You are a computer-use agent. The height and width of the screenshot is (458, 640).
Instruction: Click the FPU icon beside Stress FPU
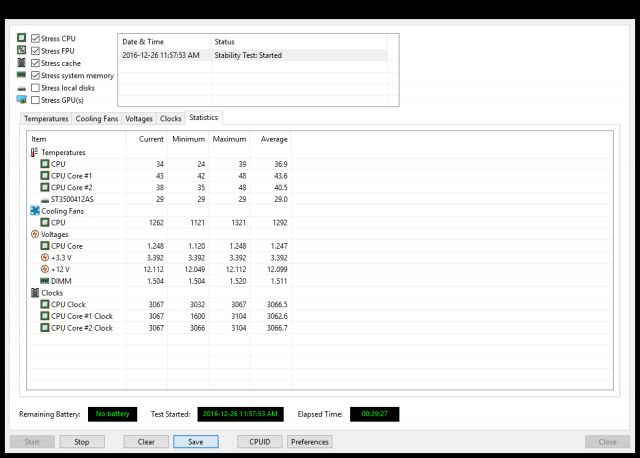[x=21, y=50]
